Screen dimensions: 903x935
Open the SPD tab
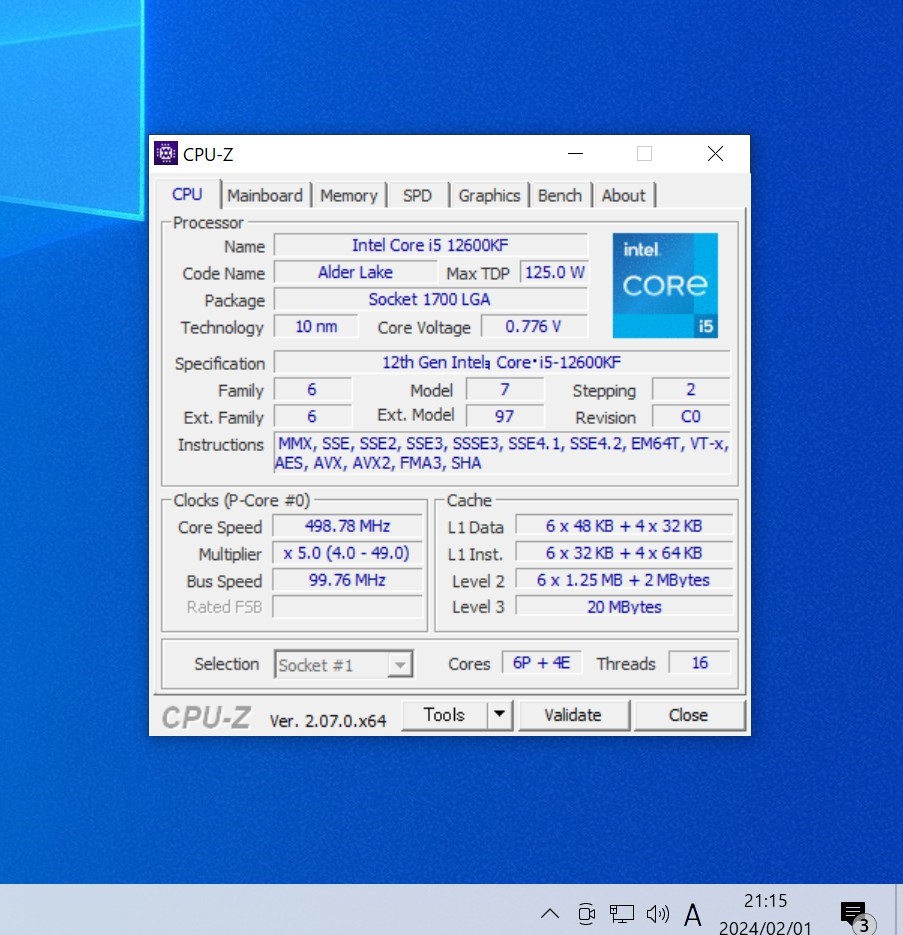coord(417,196)
